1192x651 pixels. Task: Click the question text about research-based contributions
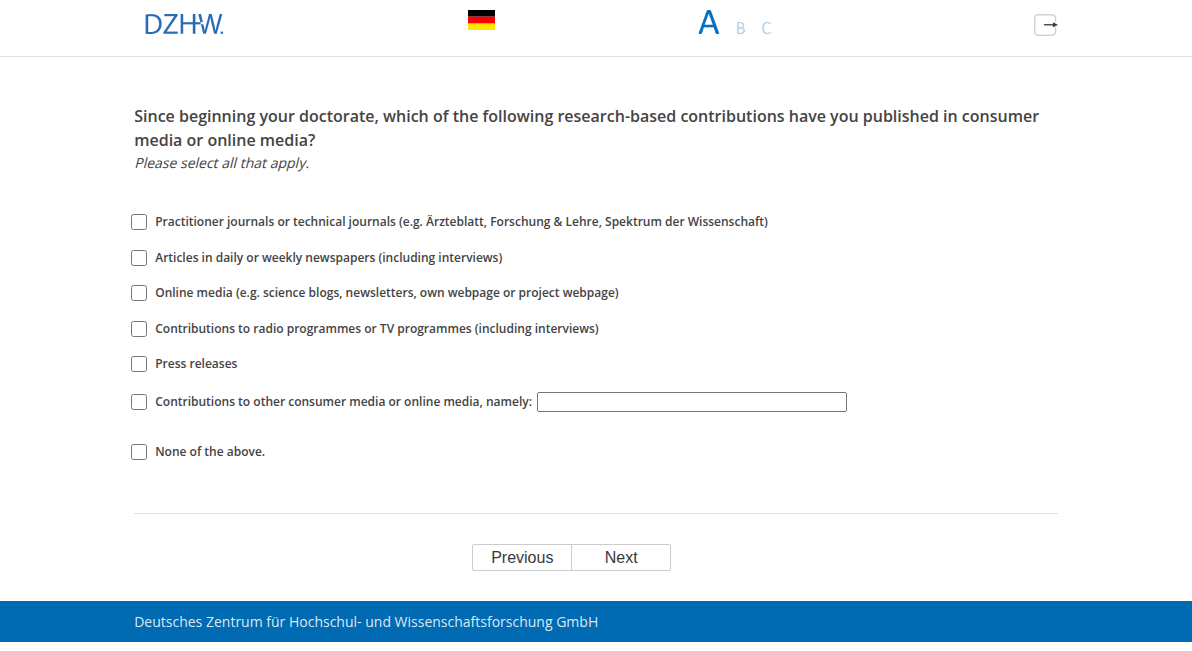pyautogui.click(x=587, y=128)
